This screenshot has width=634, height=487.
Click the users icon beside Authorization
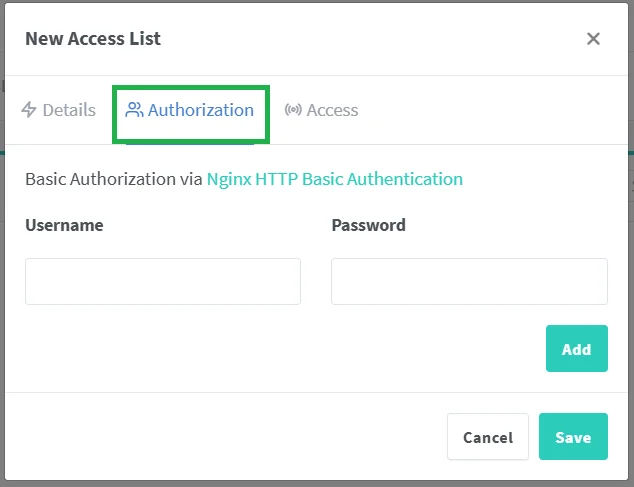(134, 110)
